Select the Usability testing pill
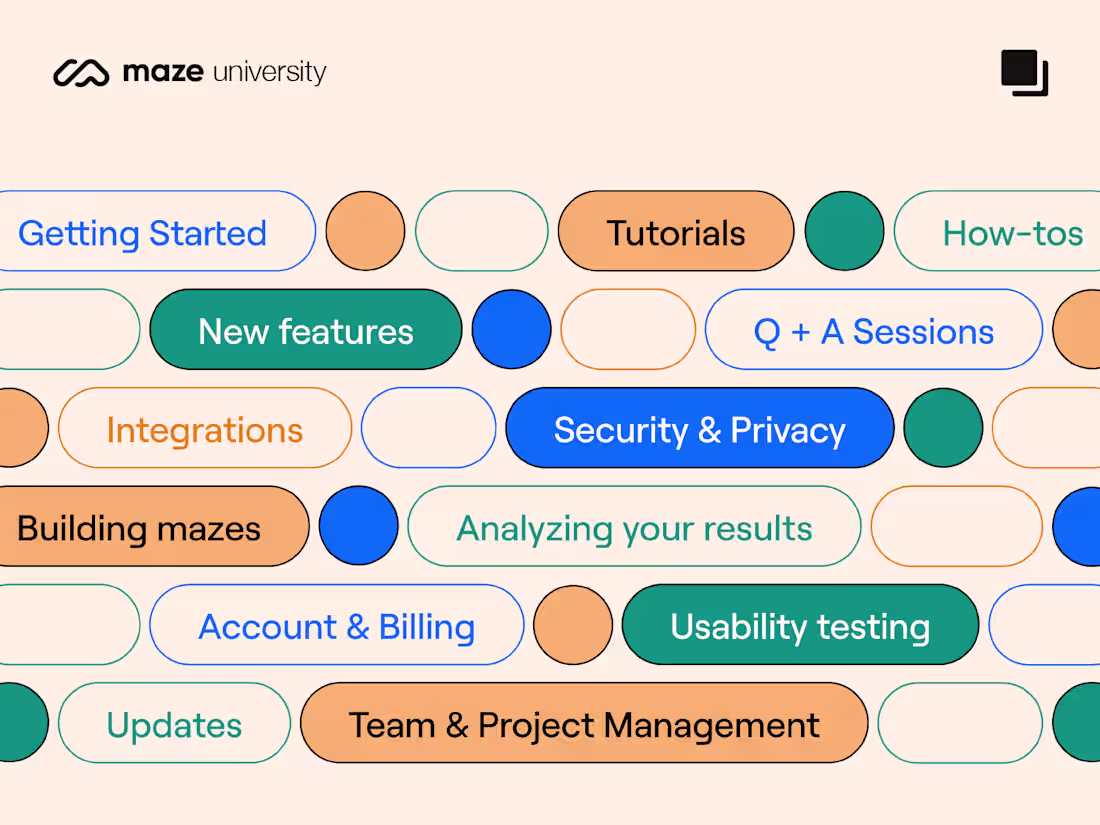 [800, 626]
